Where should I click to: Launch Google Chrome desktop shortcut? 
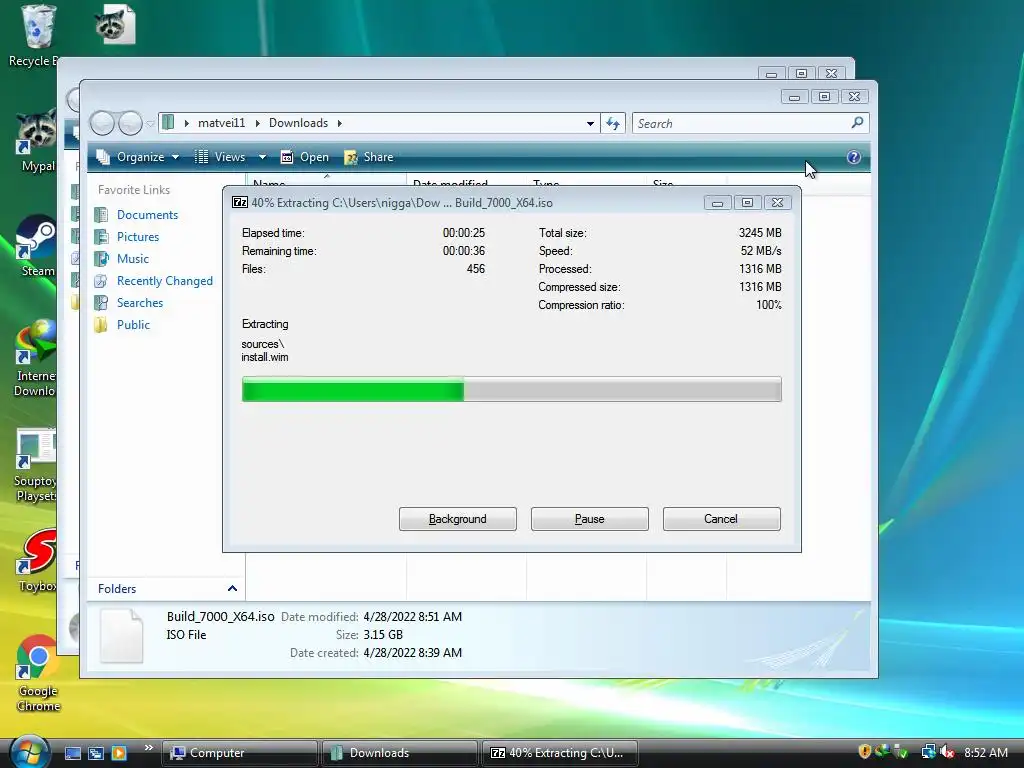click(37, 673)
